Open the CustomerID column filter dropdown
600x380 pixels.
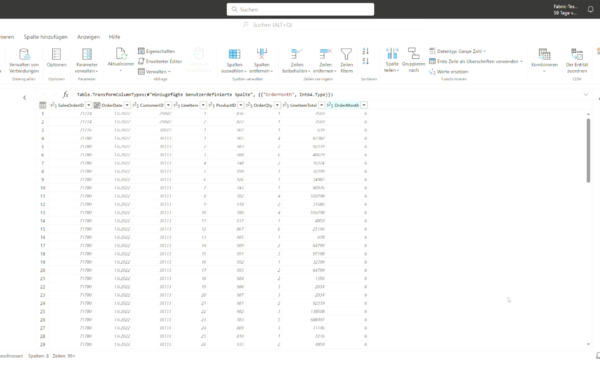coord(168,105)
